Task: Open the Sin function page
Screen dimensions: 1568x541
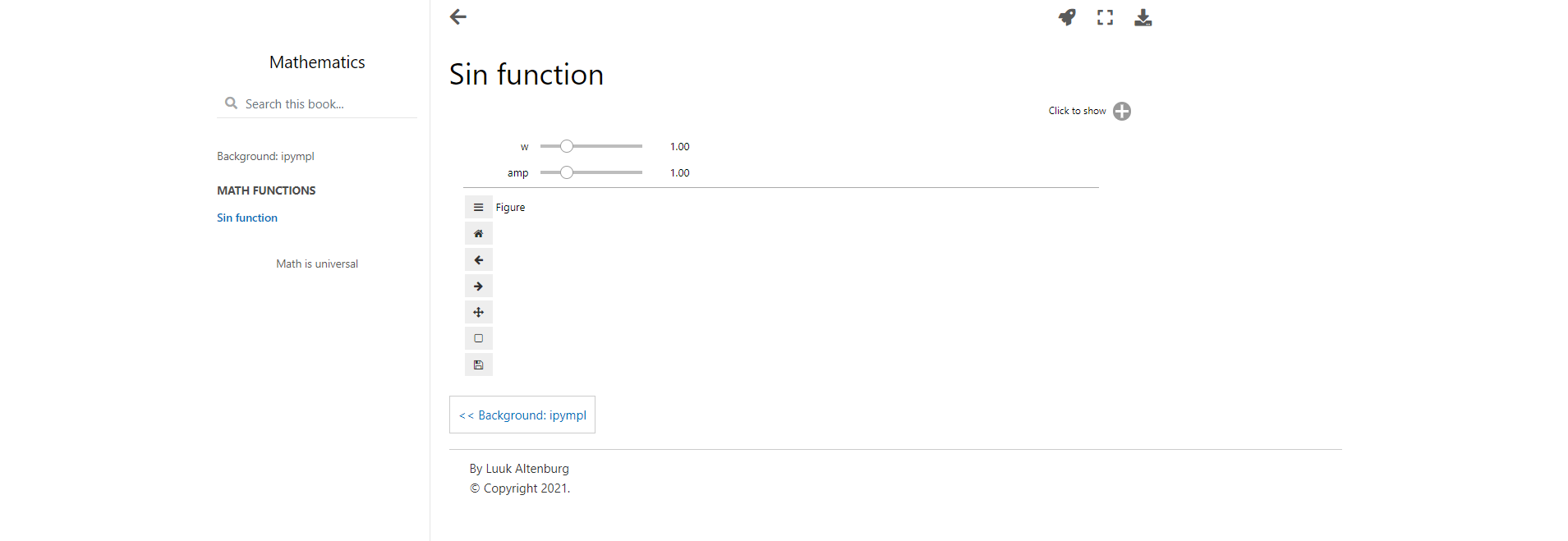Action: pos(246,217)
